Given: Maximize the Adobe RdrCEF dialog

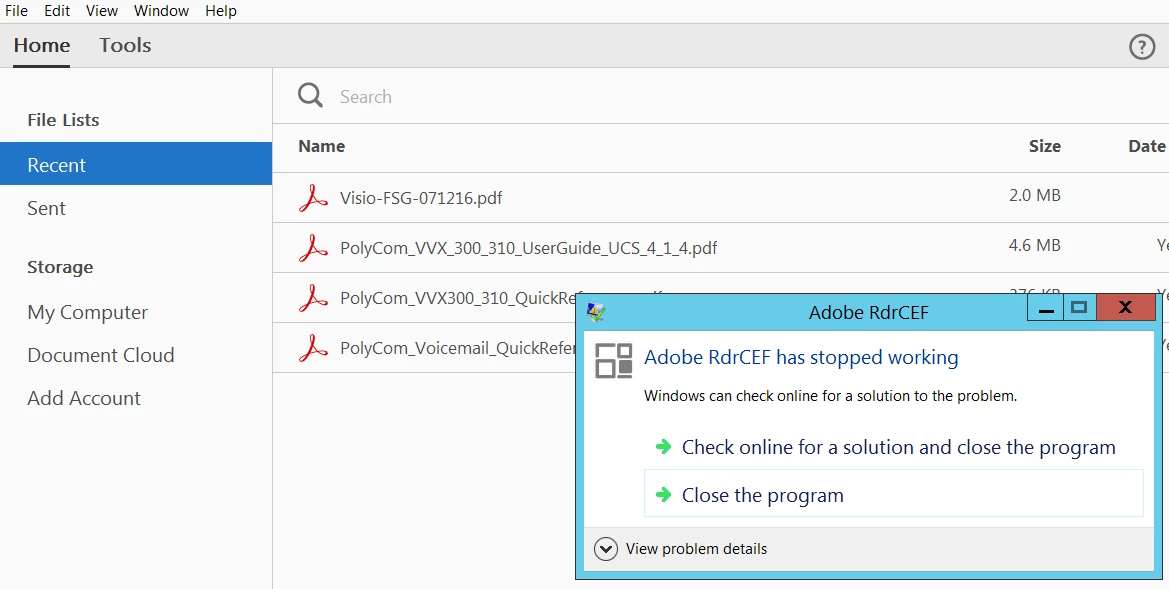Looking at the screenshot, I should (1079, 308).
